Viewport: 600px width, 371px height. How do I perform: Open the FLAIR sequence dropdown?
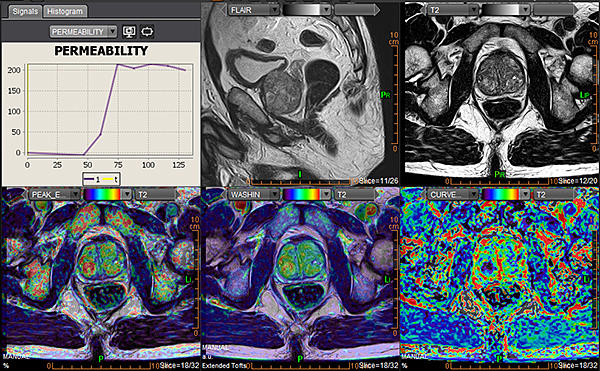click(254, 10)
